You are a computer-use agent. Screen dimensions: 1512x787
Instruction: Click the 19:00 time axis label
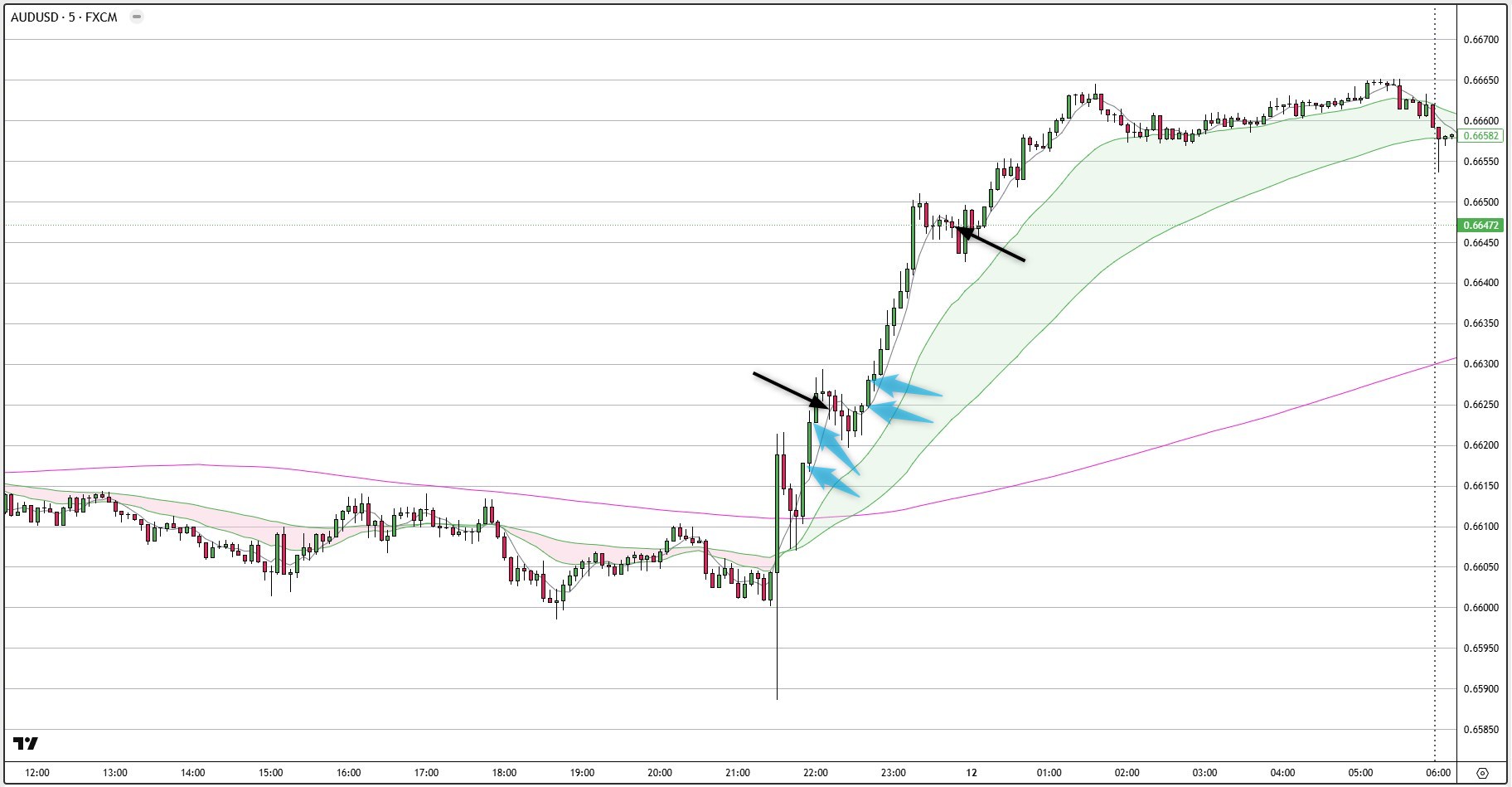[583, 773]
